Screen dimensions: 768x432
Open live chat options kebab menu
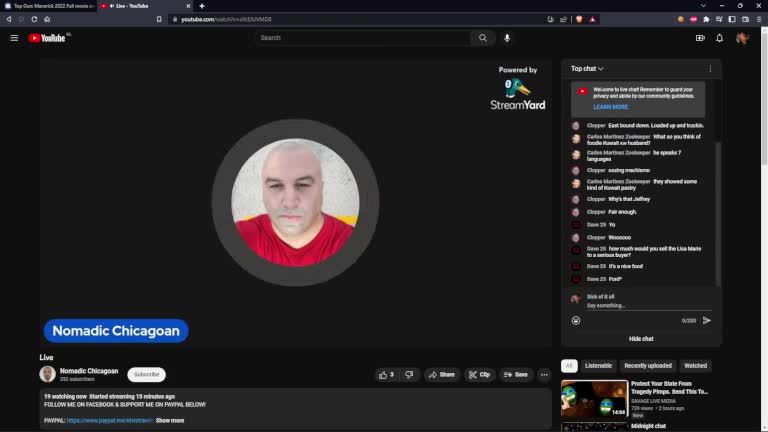click(710, 69)
